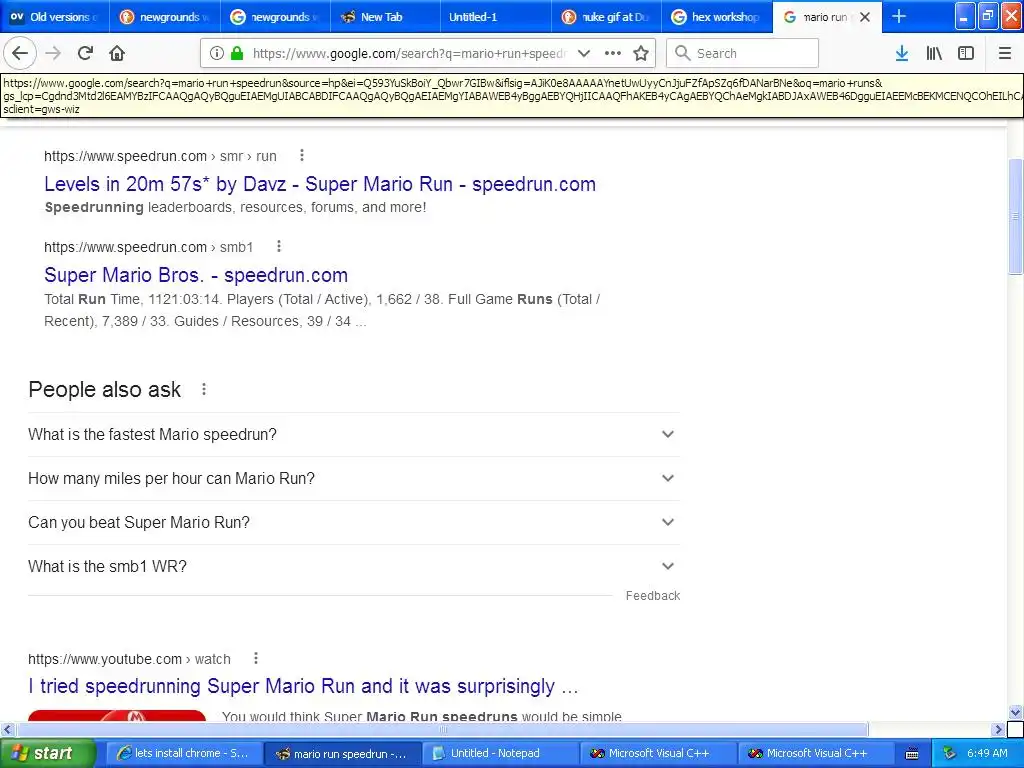Click the forward navigation arrow
Viewport: 1024px width, 768px height.
(53, 53)
